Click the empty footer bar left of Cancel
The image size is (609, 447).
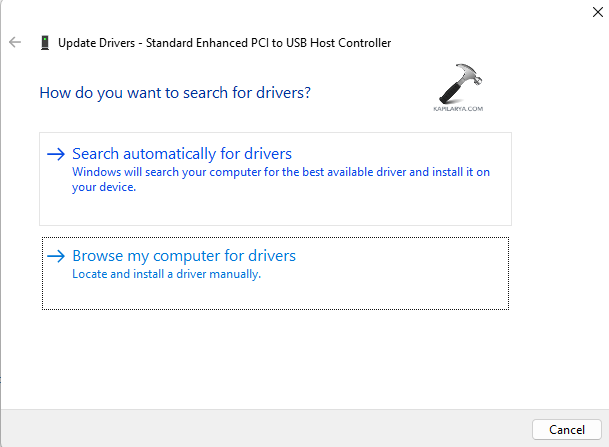pos(260,428)
